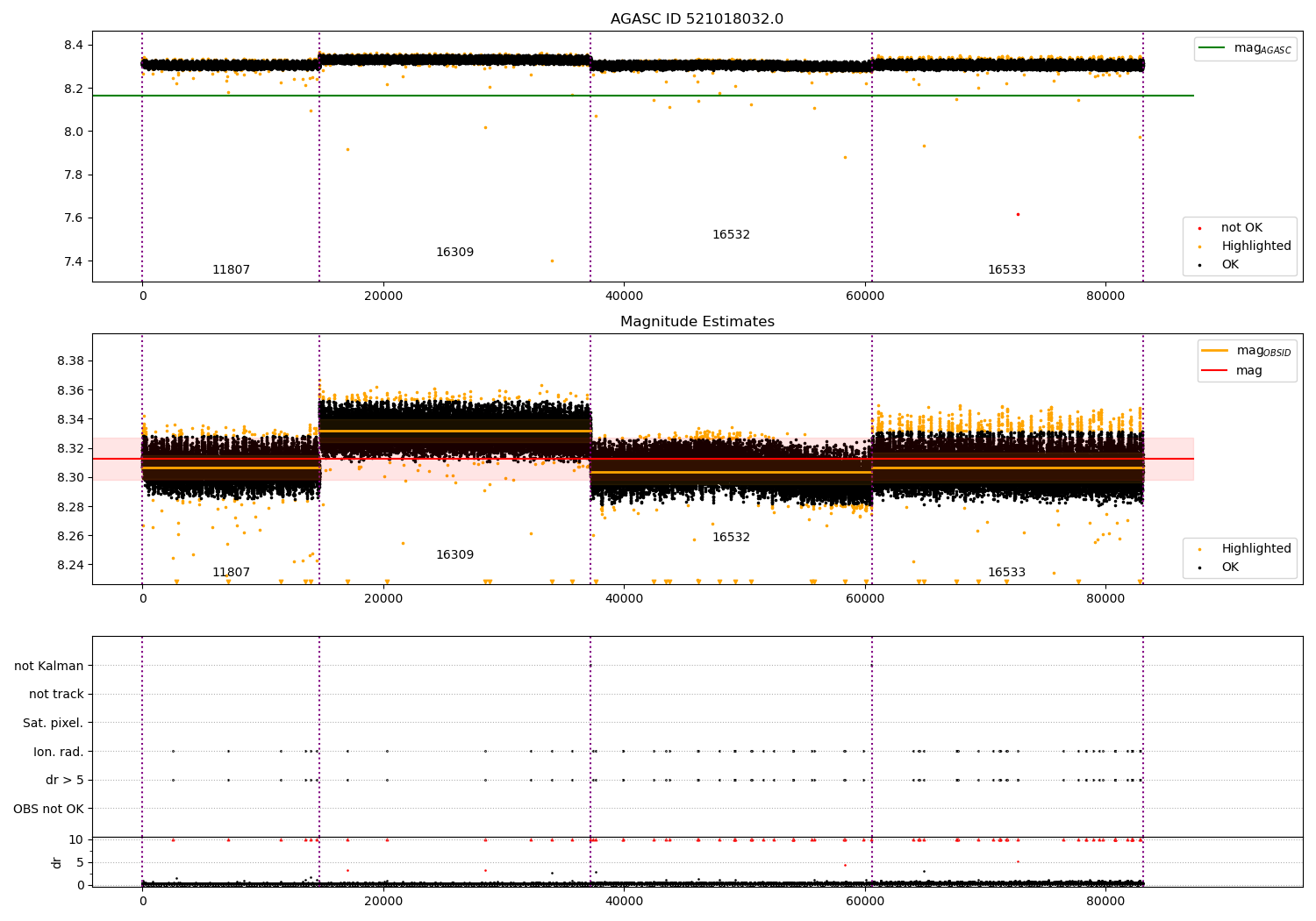This screenshot has width=1316, height=921.
Task: Click the 7.8 tick on the AGASC ID plot
Action: point(73,175)
